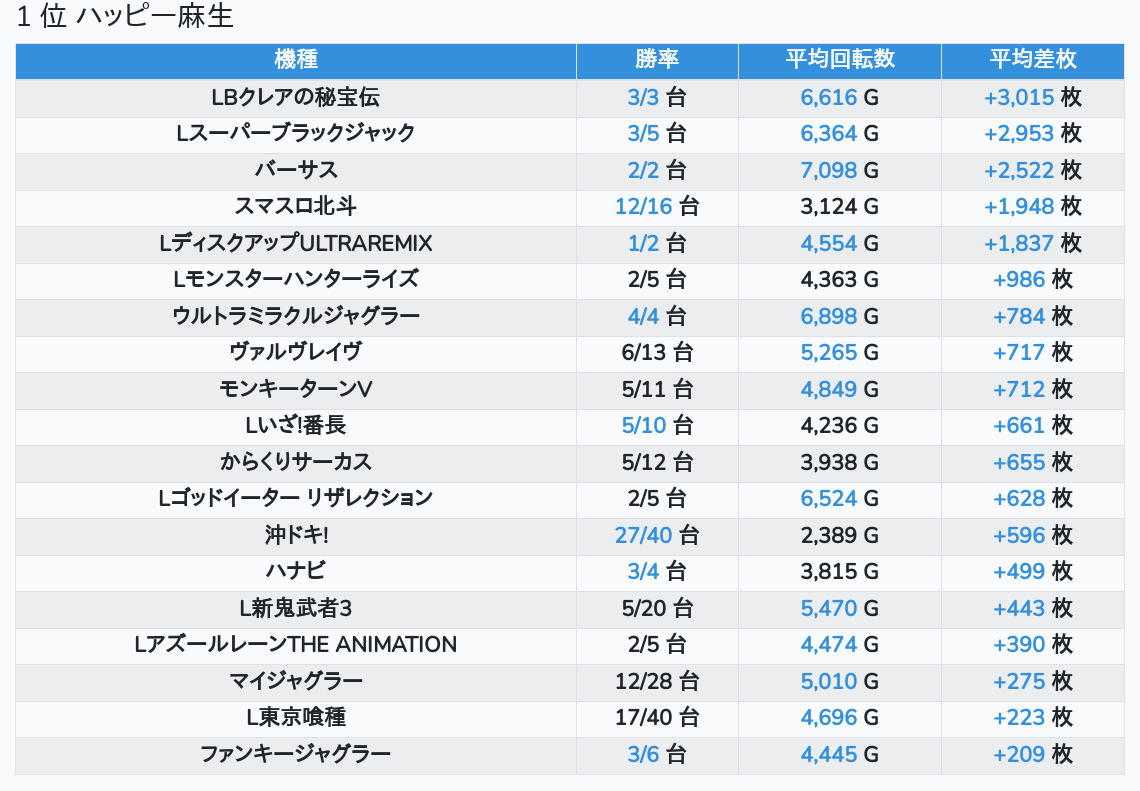The width and height of the screenshot is (1140, 791).
Task: Click the モンキーターンV average difference +712
Action: (1019, 389)
